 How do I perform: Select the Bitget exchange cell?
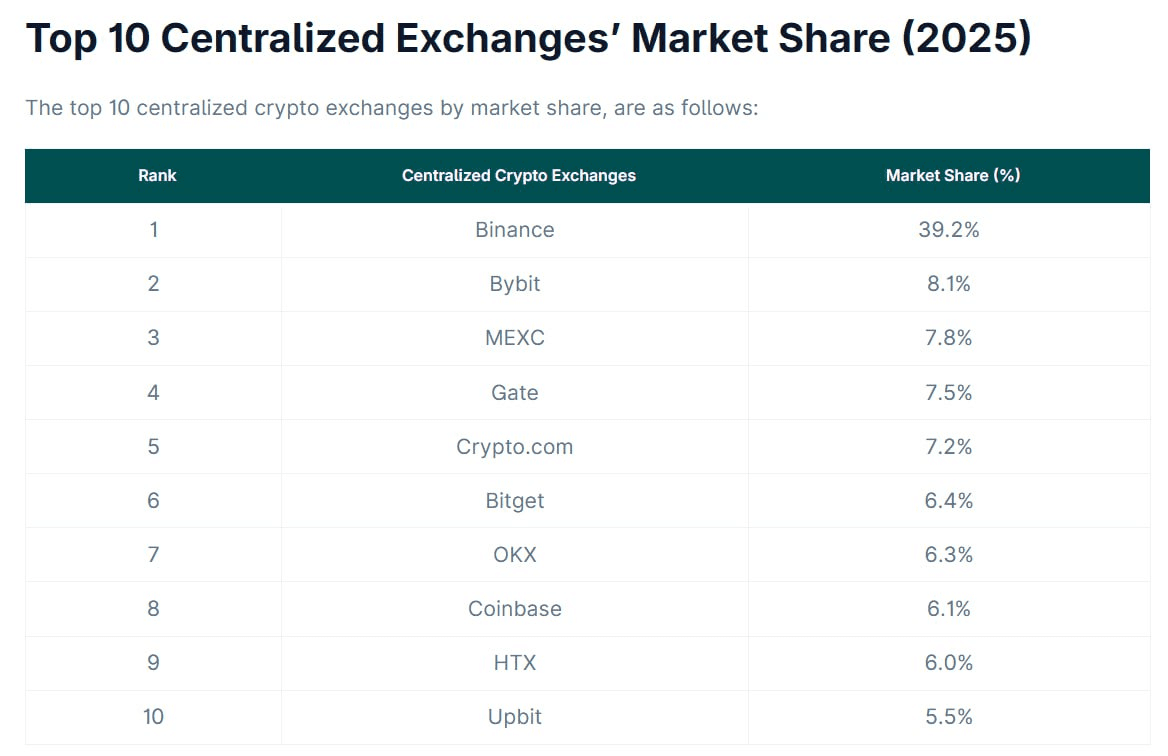(514, 500)
